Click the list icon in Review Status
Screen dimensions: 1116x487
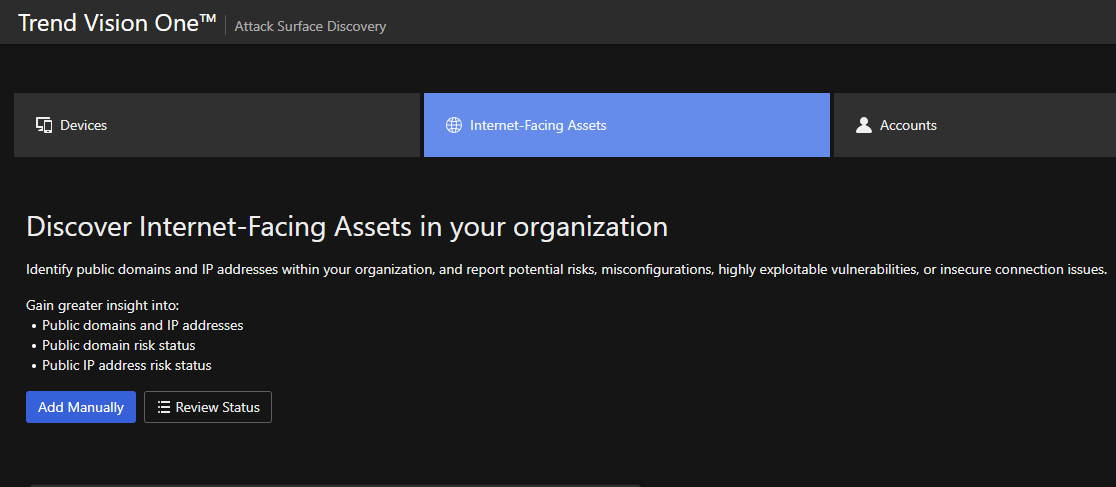[164, 407]
